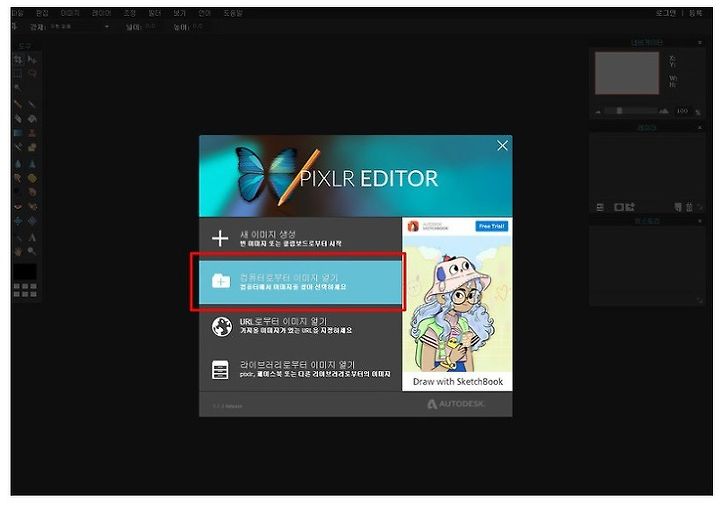Select the Wand tool
Screen dimensions: 720x507
click(18, 88)
